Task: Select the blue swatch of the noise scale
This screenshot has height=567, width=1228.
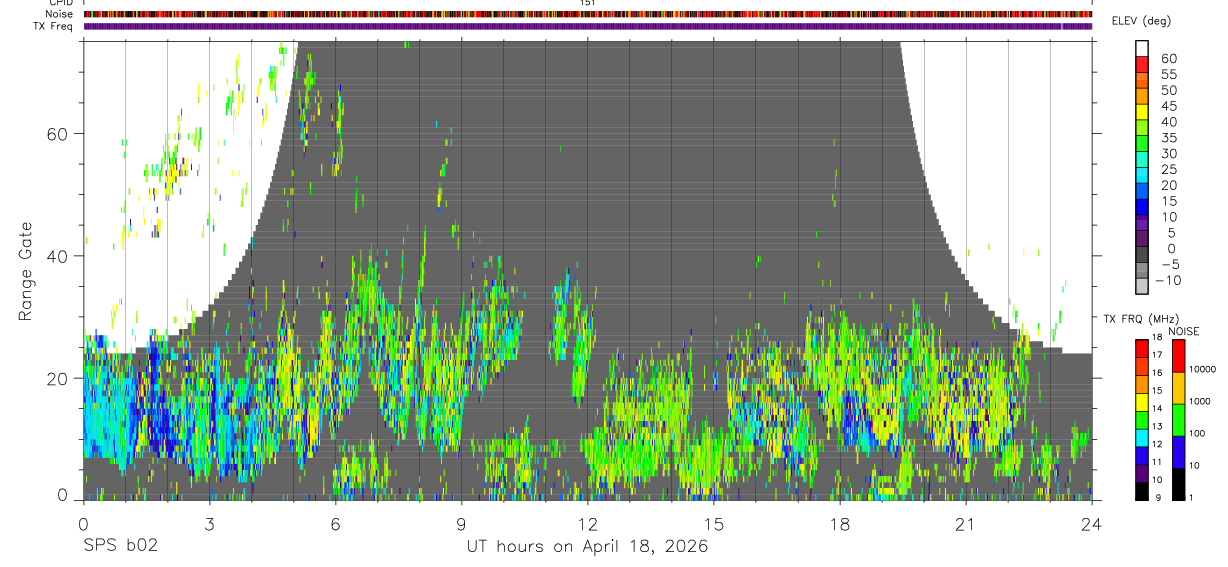Action: [x=1177, y=452]
